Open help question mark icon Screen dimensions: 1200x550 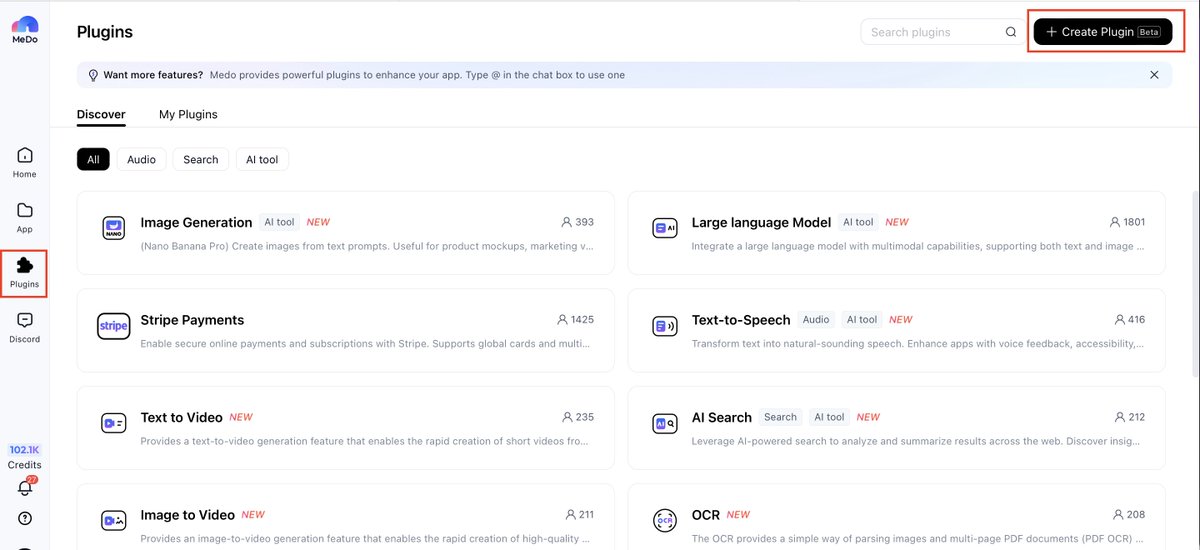pyautogui.click(x=25, y=518)
